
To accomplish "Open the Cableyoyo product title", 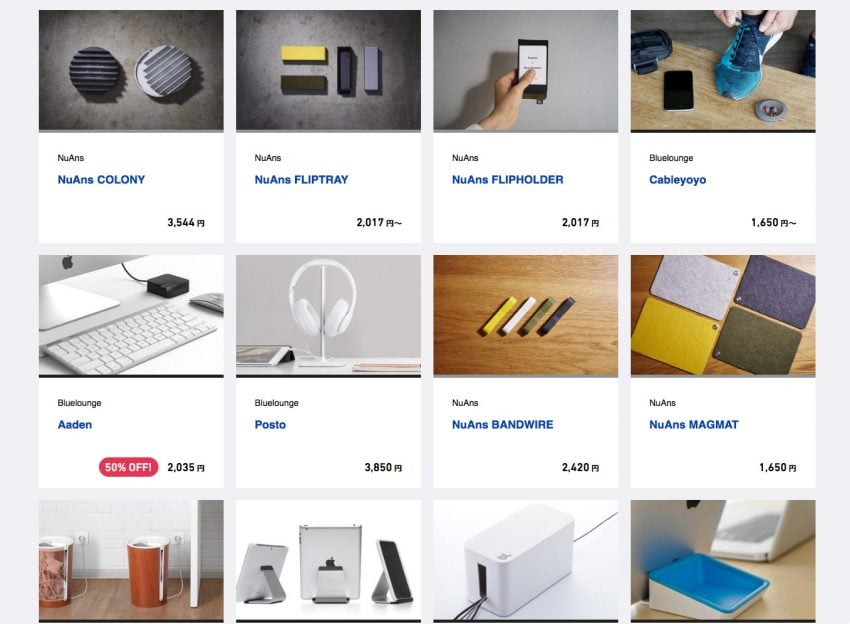I will pos(678,179).
